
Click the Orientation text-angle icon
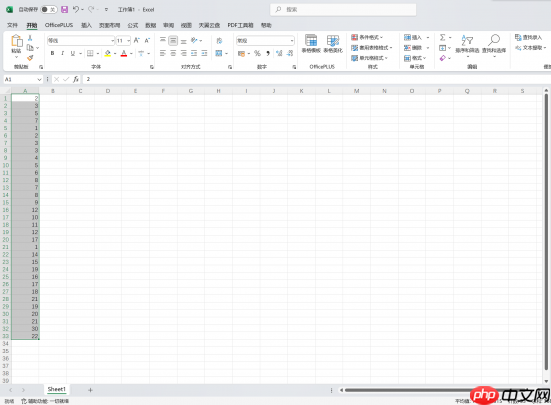[194, 40]
